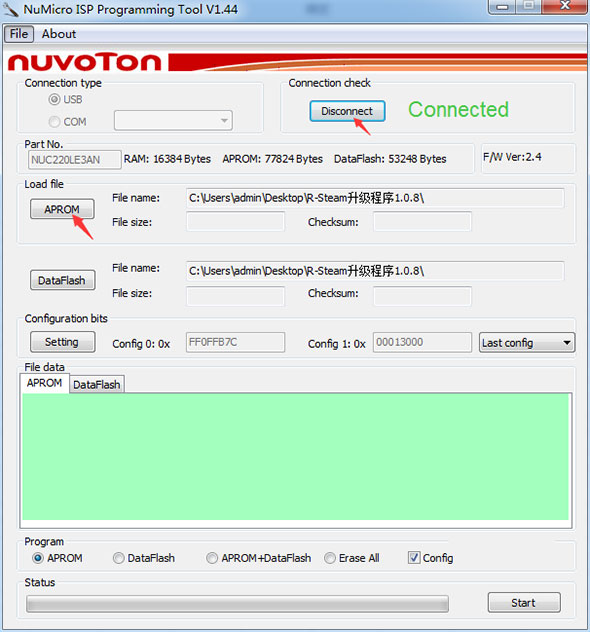Open the configuration bits Setting button
590x632 pixels.
pyautogui.click(x=62, y=342)
